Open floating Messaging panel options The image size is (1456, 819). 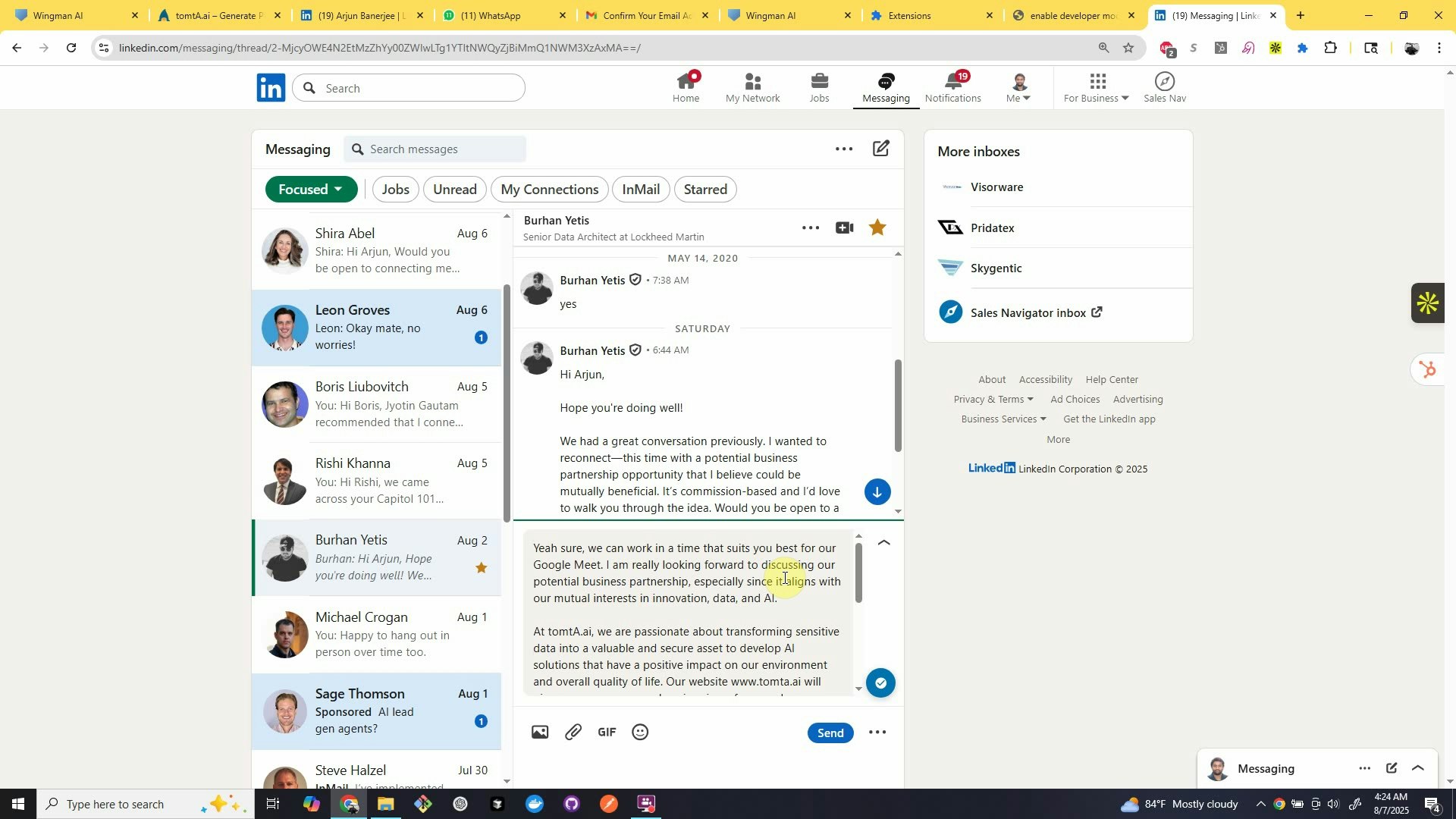coord(1364,769)
